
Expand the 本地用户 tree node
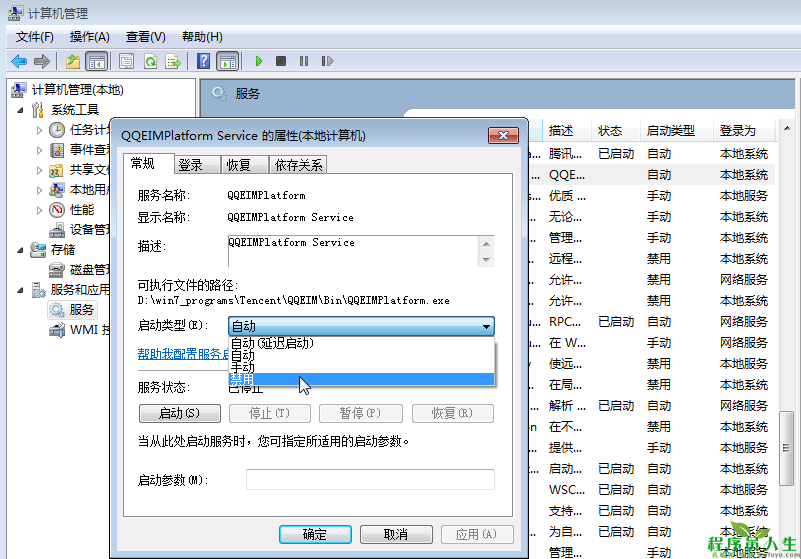tap(39, 190)
